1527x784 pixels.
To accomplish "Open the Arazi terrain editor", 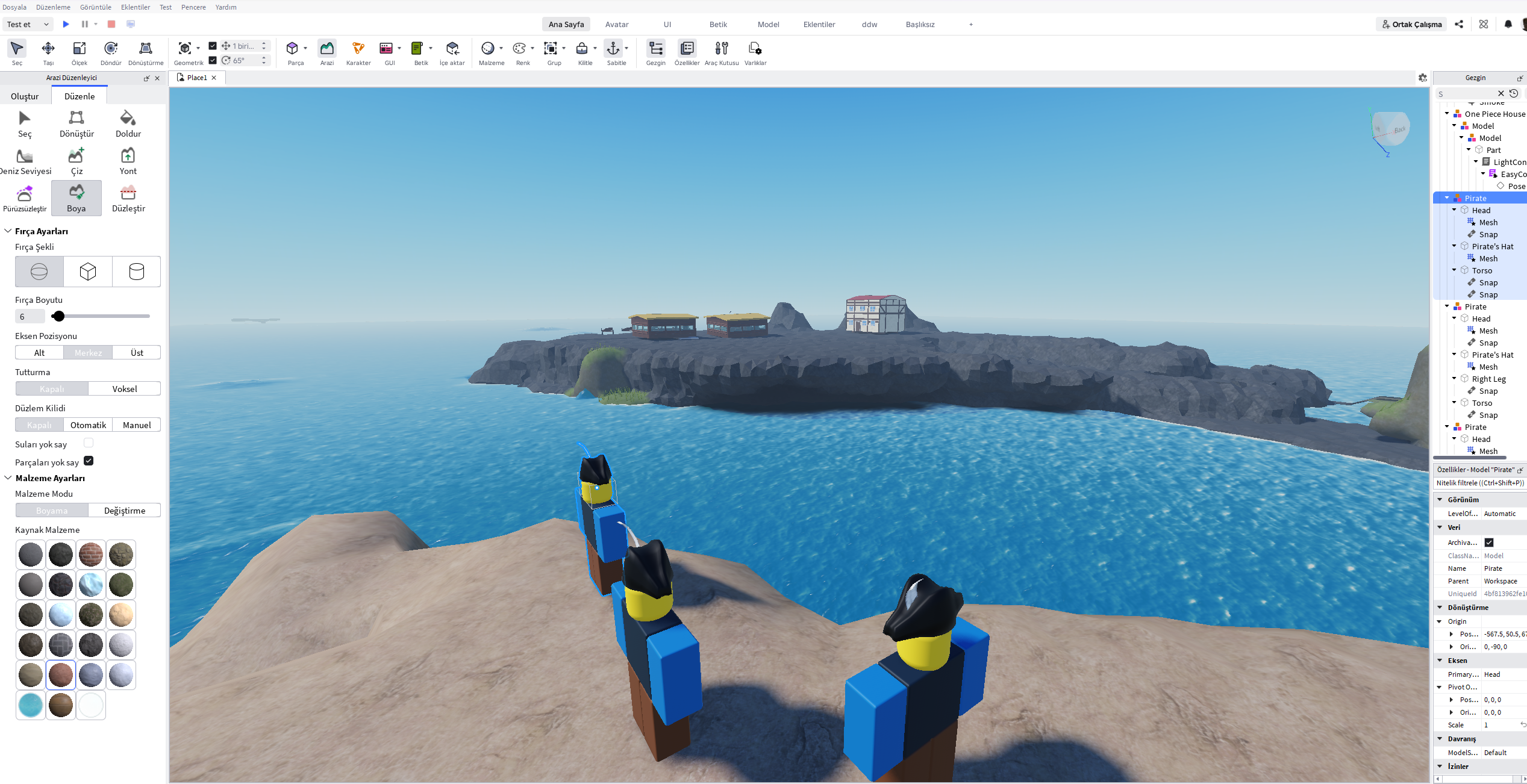I will click(327, 52).
